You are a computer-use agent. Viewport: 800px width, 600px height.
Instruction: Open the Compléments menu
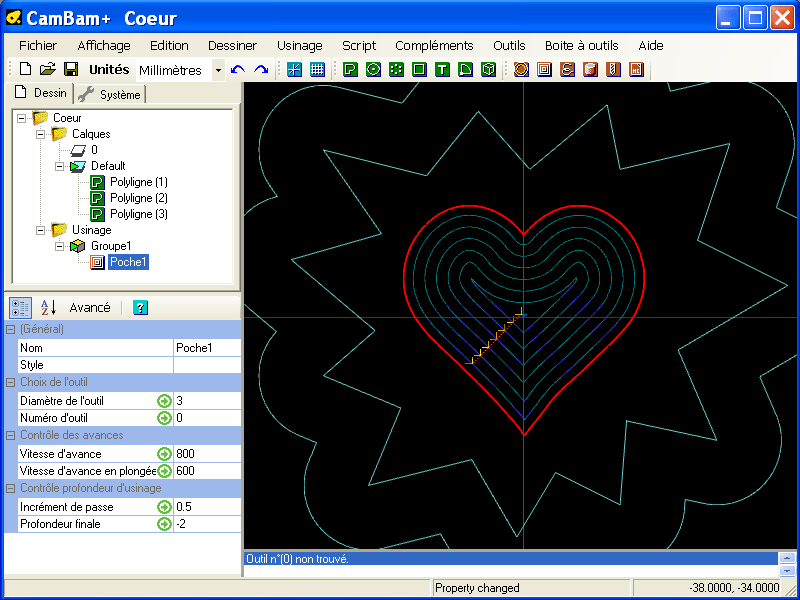click(434, 45)
